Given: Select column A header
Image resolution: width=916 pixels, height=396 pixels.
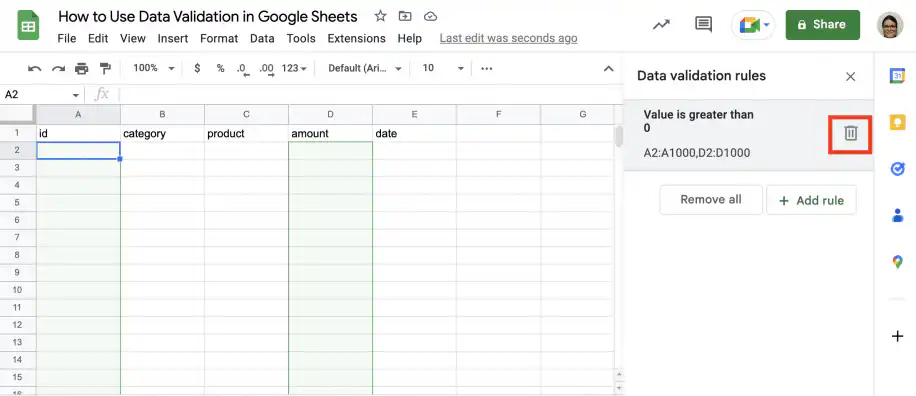Looking at the screenshot, I should coord(78,114).
